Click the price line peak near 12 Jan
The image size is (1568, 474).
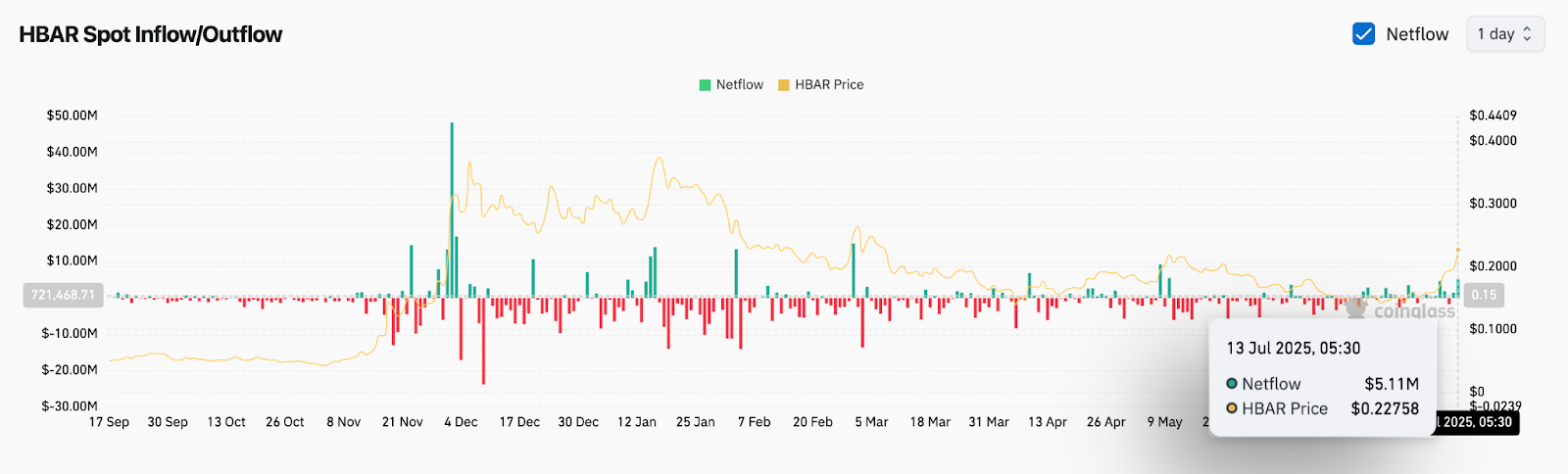tap(660, 159)
